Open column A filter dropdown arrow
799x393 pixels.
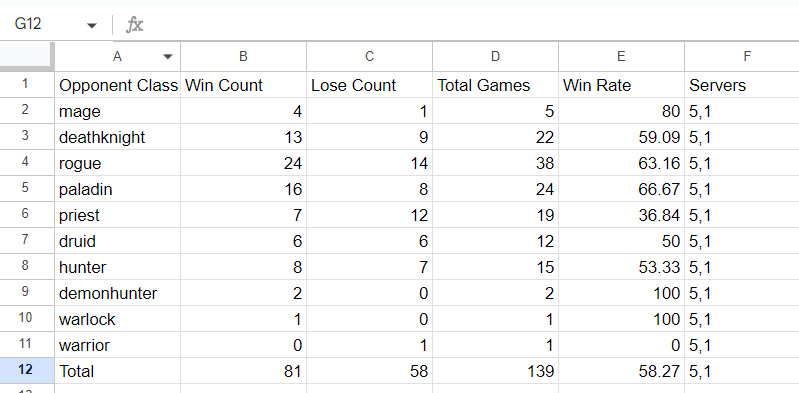click(x=168, y=57)
